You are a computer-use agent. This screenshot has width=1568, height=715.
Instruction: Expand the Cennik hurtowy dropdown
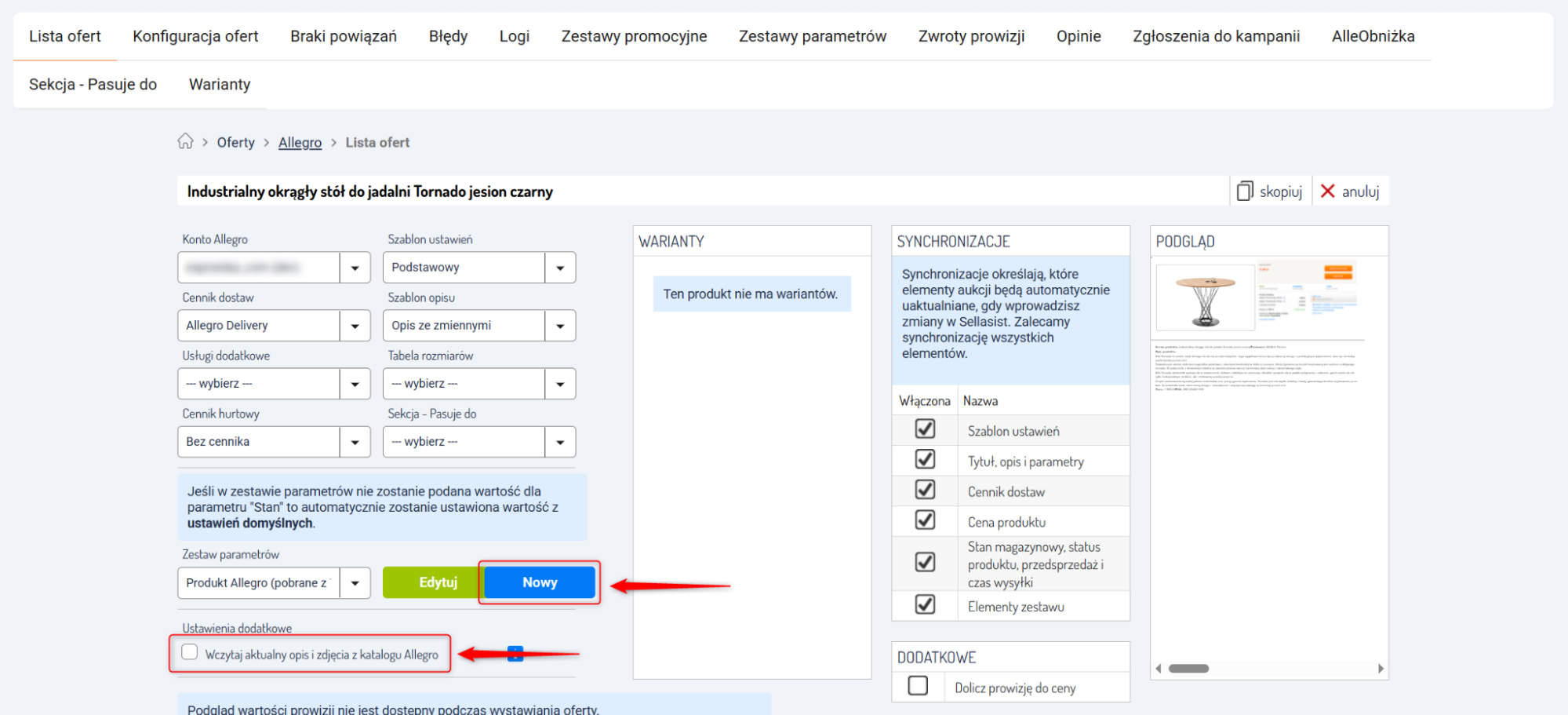pyautogui.click(x=355, y=442)
